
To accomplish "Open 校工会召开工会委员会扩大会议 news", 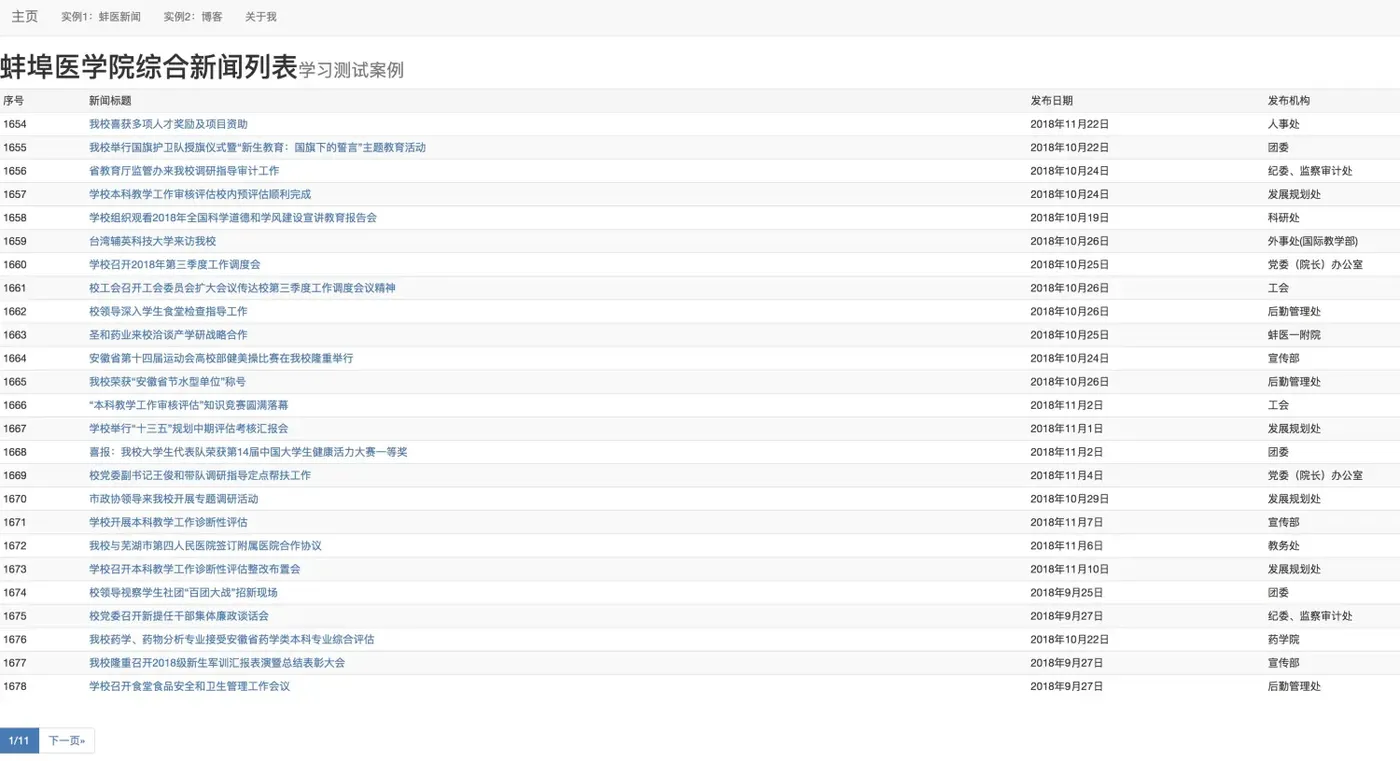I will point(242,288).
